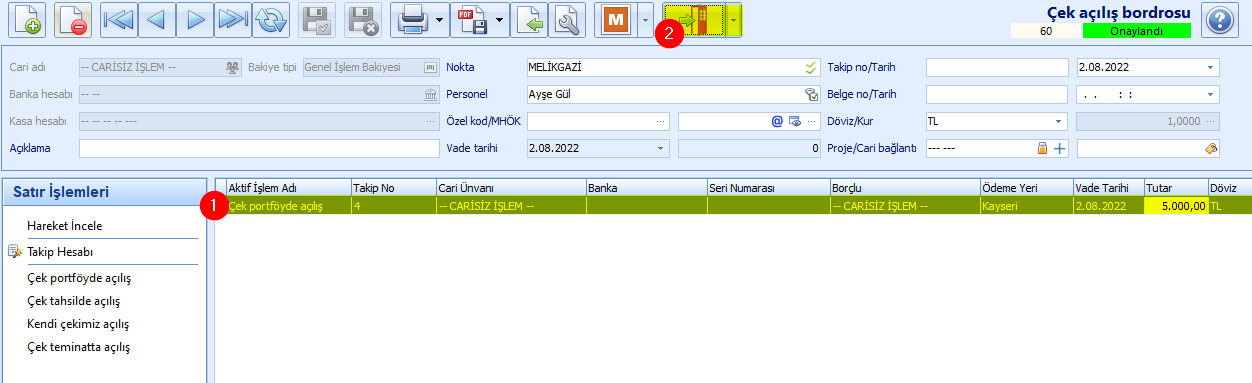
Task: Click the Seri Numarası column header
Action: [768, 188]
